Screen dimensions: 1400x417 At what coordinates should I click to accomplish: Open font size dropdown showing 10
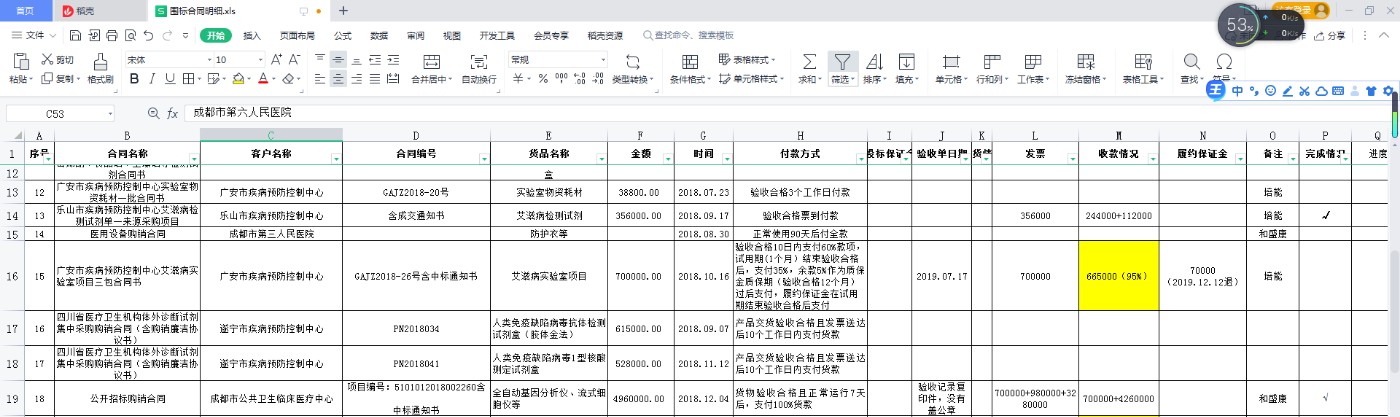click(x=258, y=60)
